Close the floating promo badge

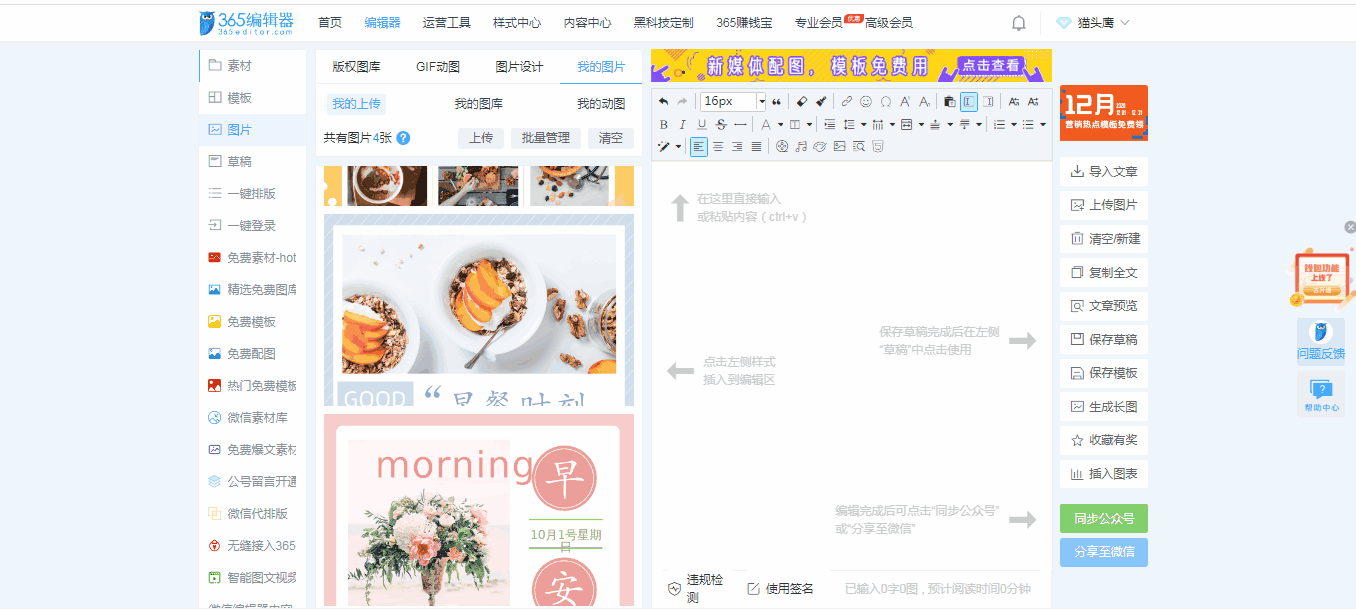pos(1350,227)
